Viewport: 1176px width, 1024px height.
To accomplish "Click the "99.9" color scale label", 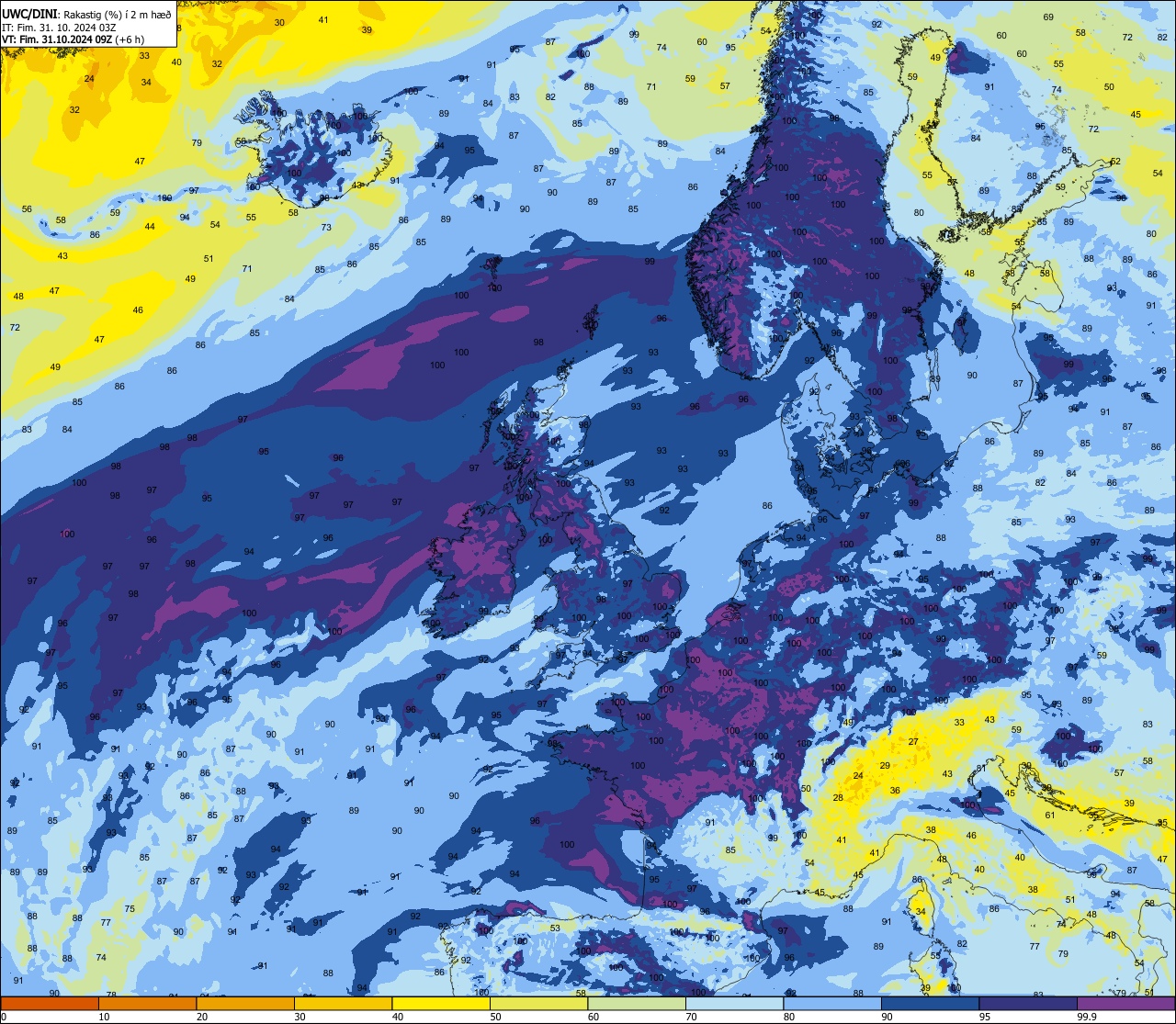I will [1088, 1017].
